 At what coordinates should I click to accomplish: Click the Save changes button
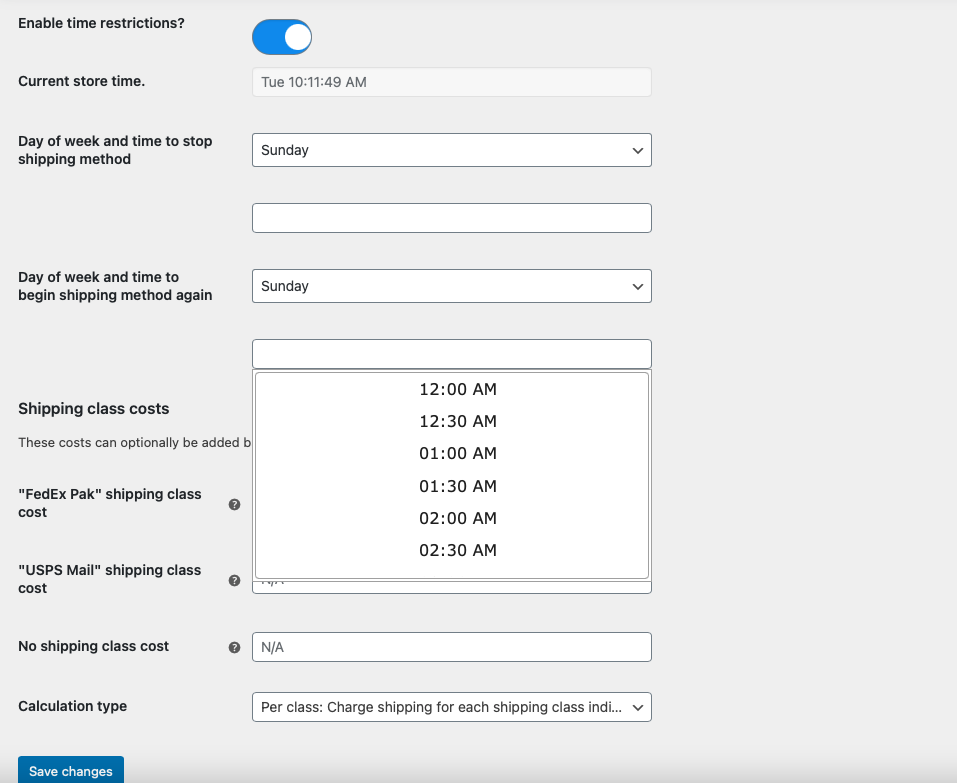point(71,771)
